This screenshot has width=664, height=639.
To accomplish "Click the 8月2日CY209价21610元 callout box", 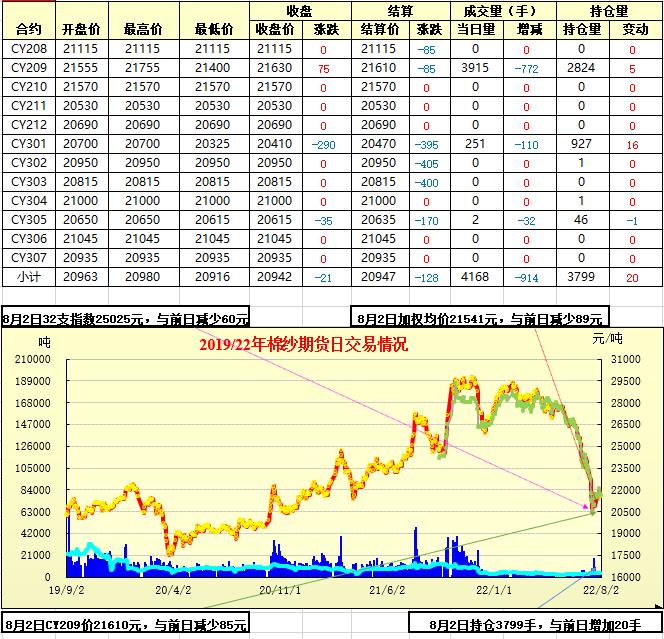I will click(x=126, y=625).
